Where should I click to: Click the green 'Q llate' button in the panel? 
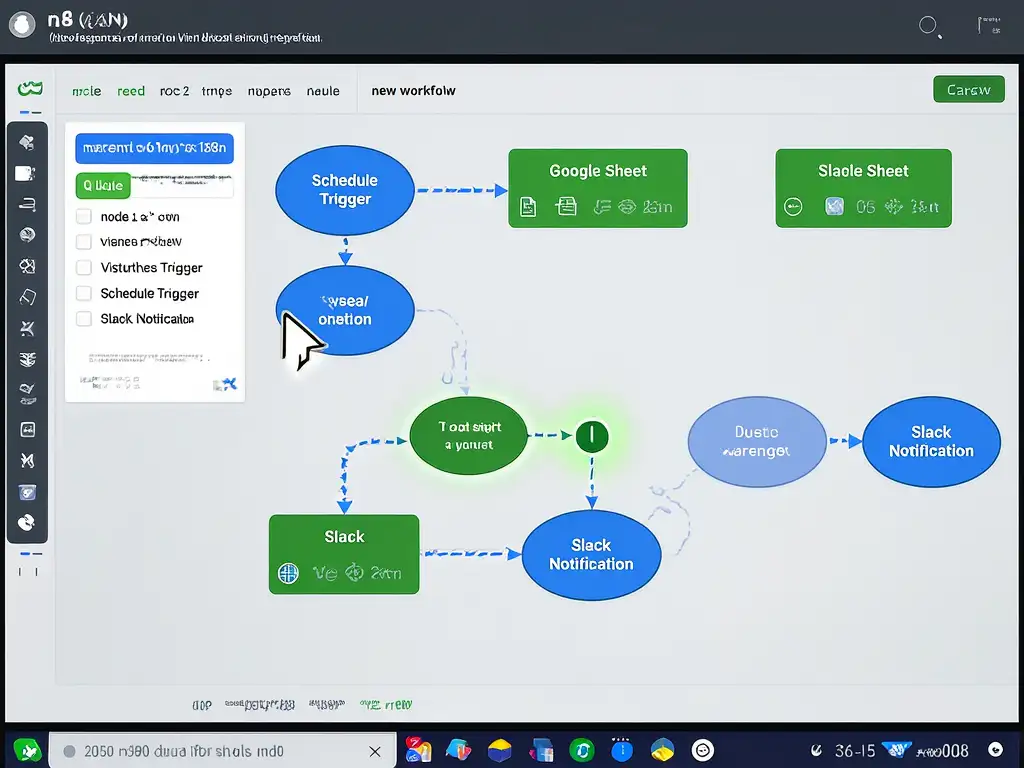103,185
